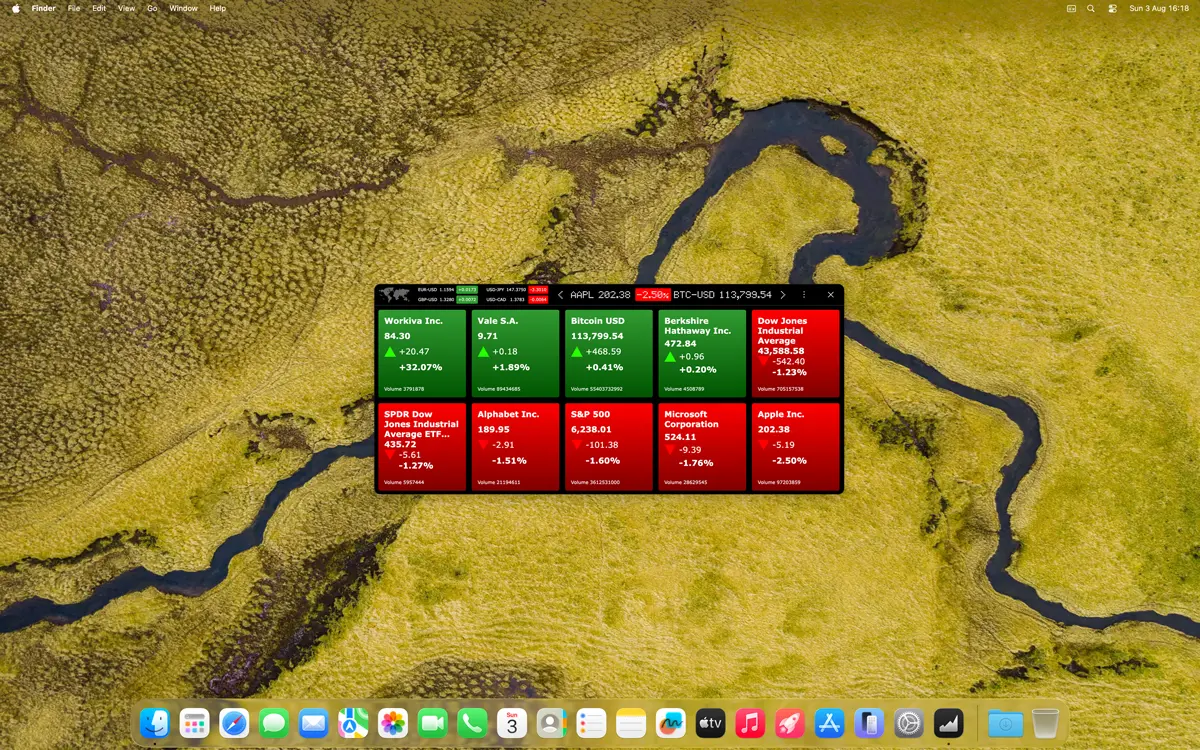Open the Microsoft Corporation stock tile
This screenshot has height=750, width=1200.
point(702,447)
